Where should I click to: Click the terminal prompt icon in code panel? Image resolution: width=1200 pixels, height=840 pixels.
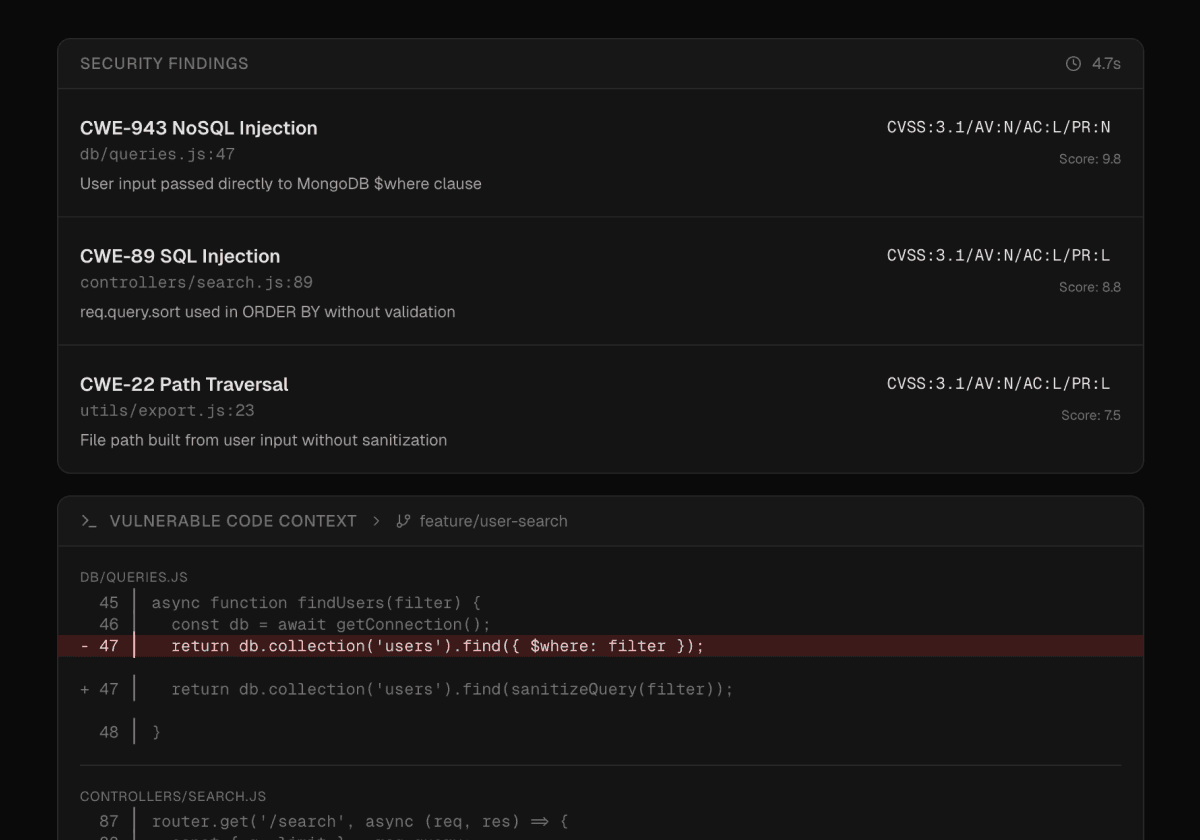click(89, 521)
